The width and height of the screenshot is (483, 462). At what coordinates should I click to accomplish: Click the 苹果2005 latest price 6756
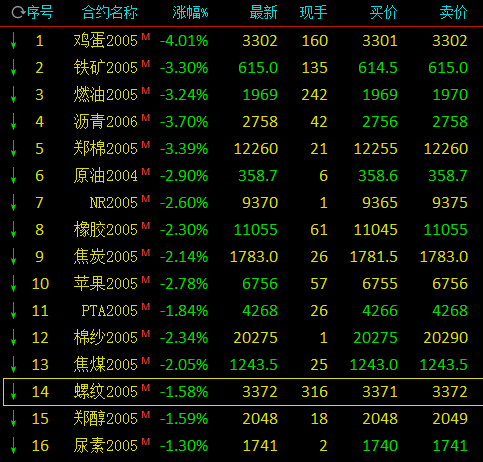(260, 284)
